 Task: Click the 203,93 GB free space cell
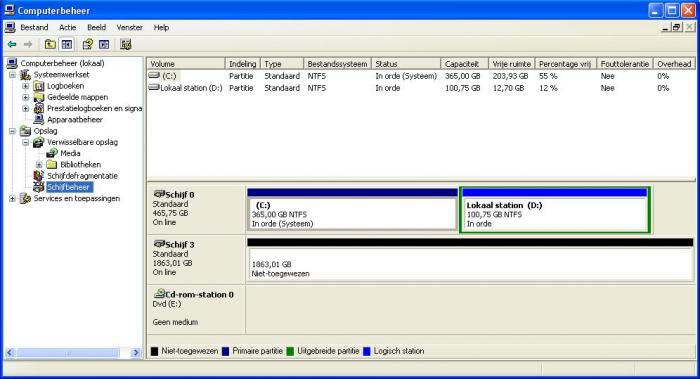pyautogui.click(x=510, y=76)
